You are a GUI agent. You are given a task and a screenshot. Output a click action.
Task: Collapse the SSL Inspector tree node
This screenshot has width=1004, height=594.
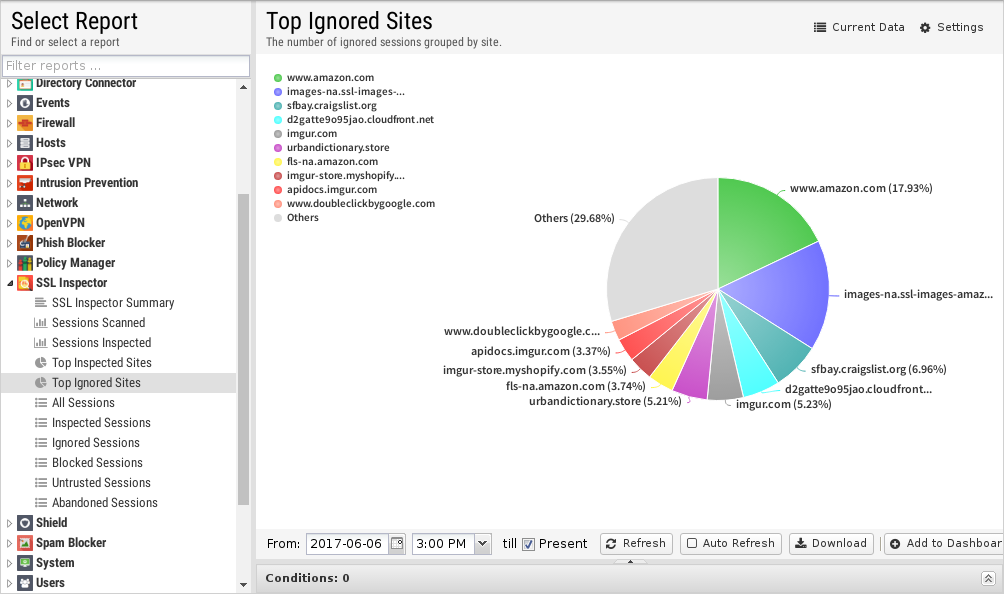click(10, 283)
